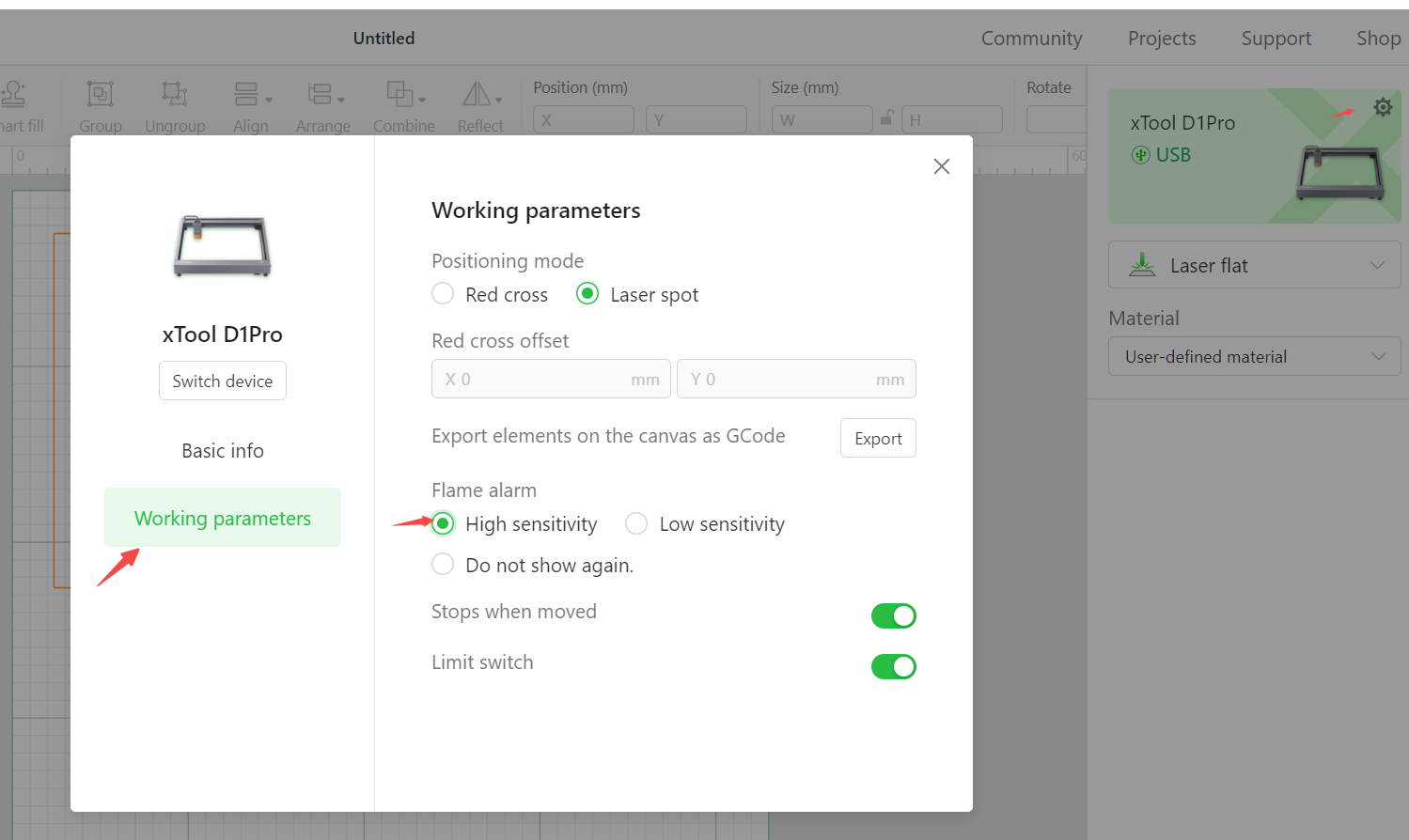Switch to Working parameters tab
Viewport: 1409px width, 840px height.
click(223, 518)
